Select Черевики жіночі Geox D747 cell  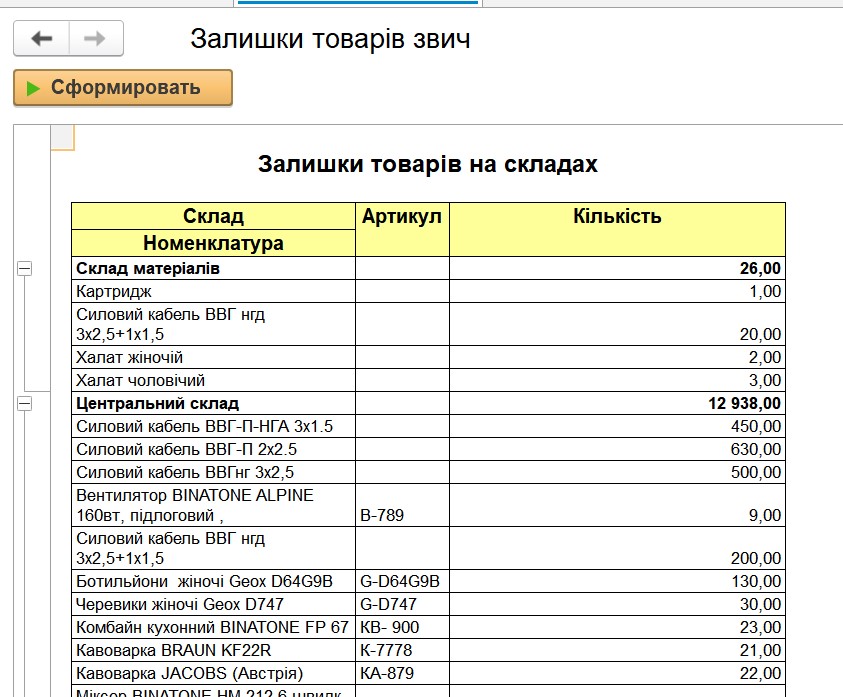click(213, 604)
